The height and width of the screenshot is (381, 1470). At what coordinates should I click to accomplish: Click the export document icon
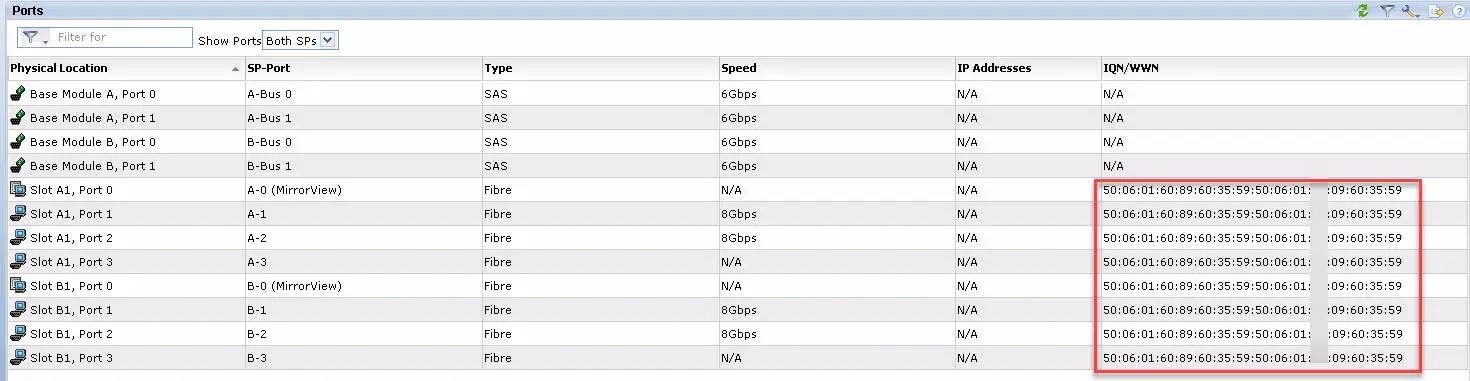1436,10
